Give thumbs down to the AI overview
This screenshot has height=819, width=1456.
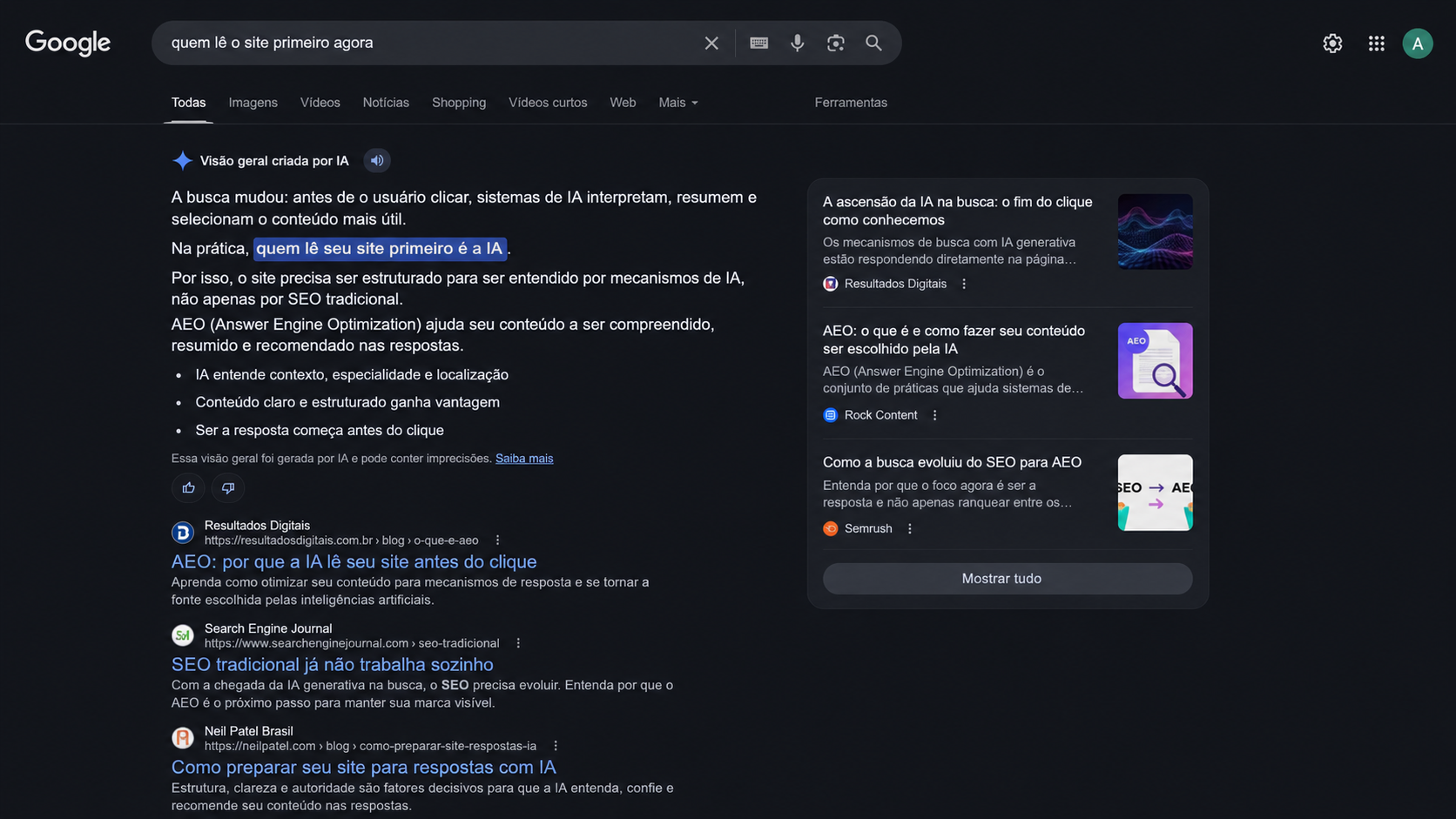228,487
